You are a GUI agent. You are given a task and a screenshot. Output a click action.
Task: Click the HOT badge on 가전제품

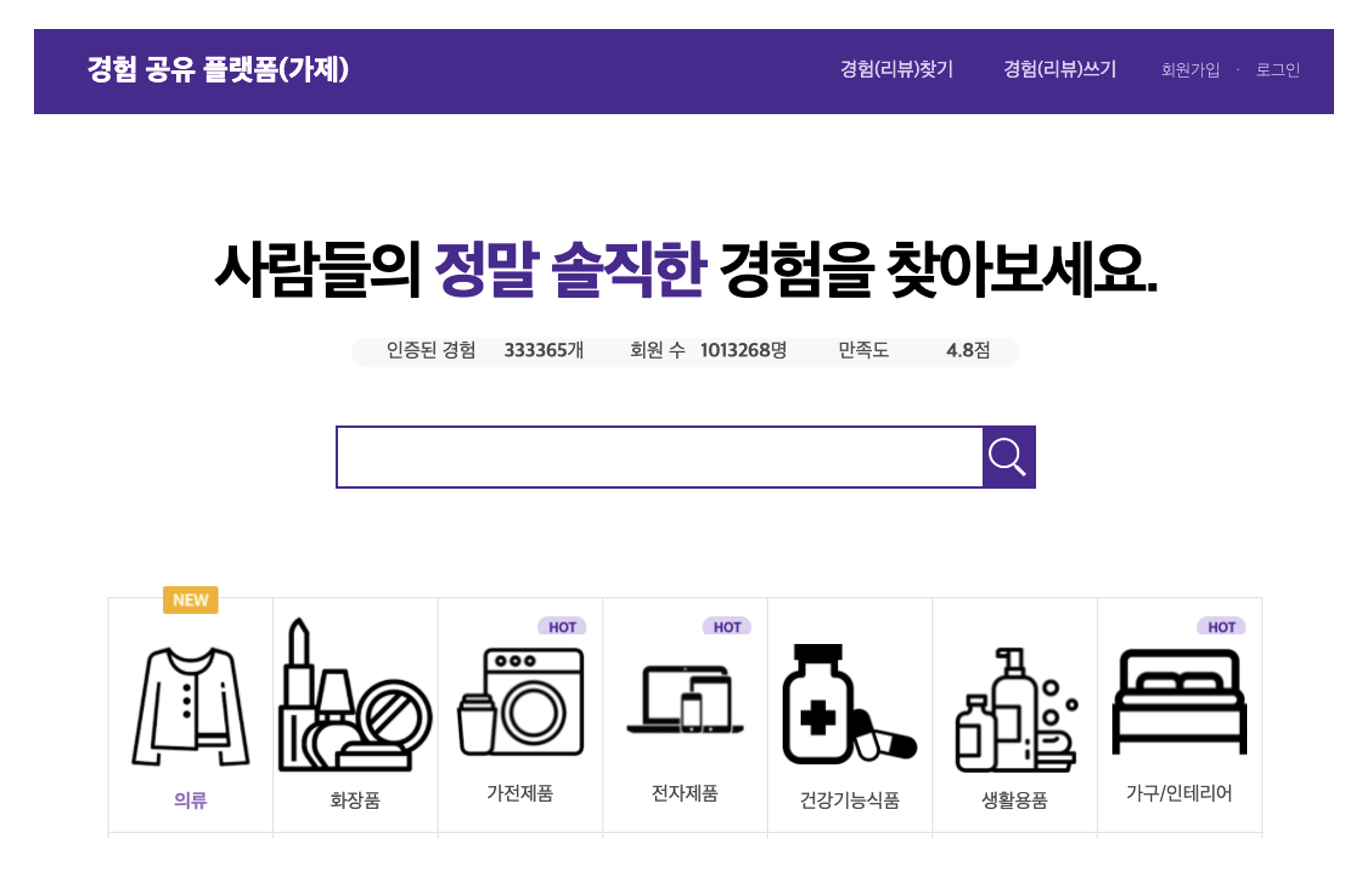562,627
